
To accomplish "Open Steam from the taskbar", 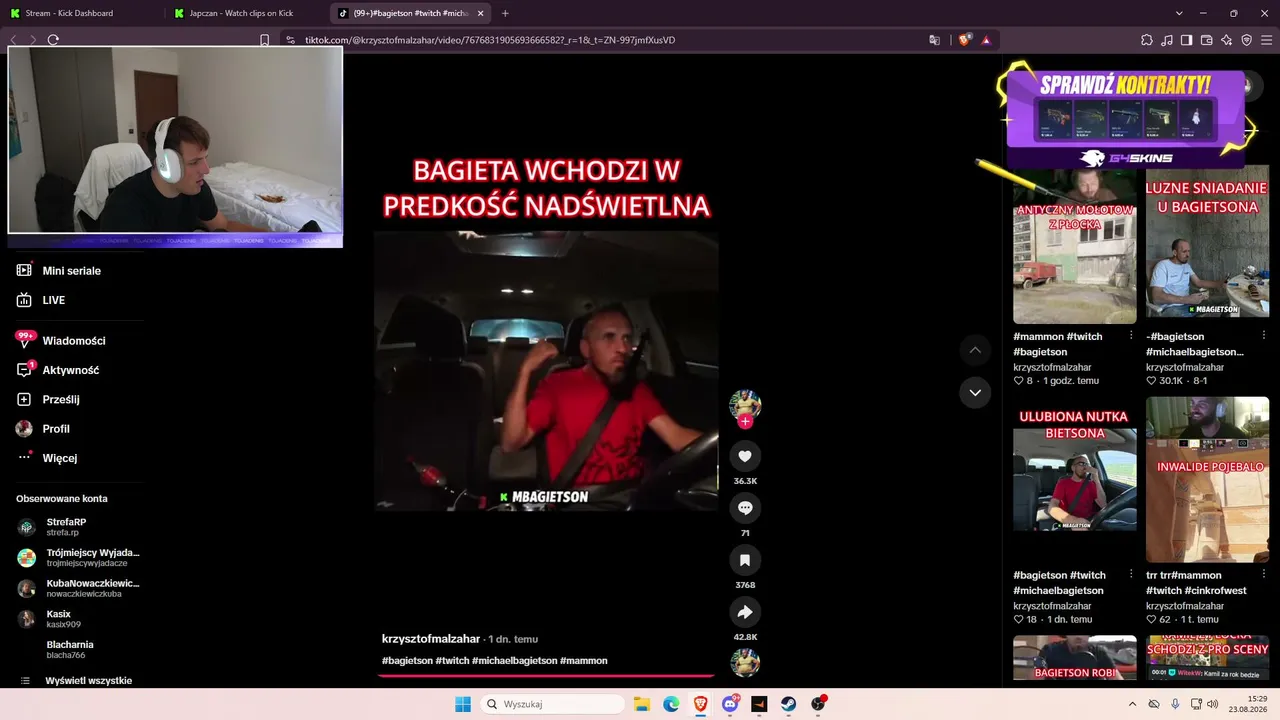I will pyautogui.click(x=789, y=704).
